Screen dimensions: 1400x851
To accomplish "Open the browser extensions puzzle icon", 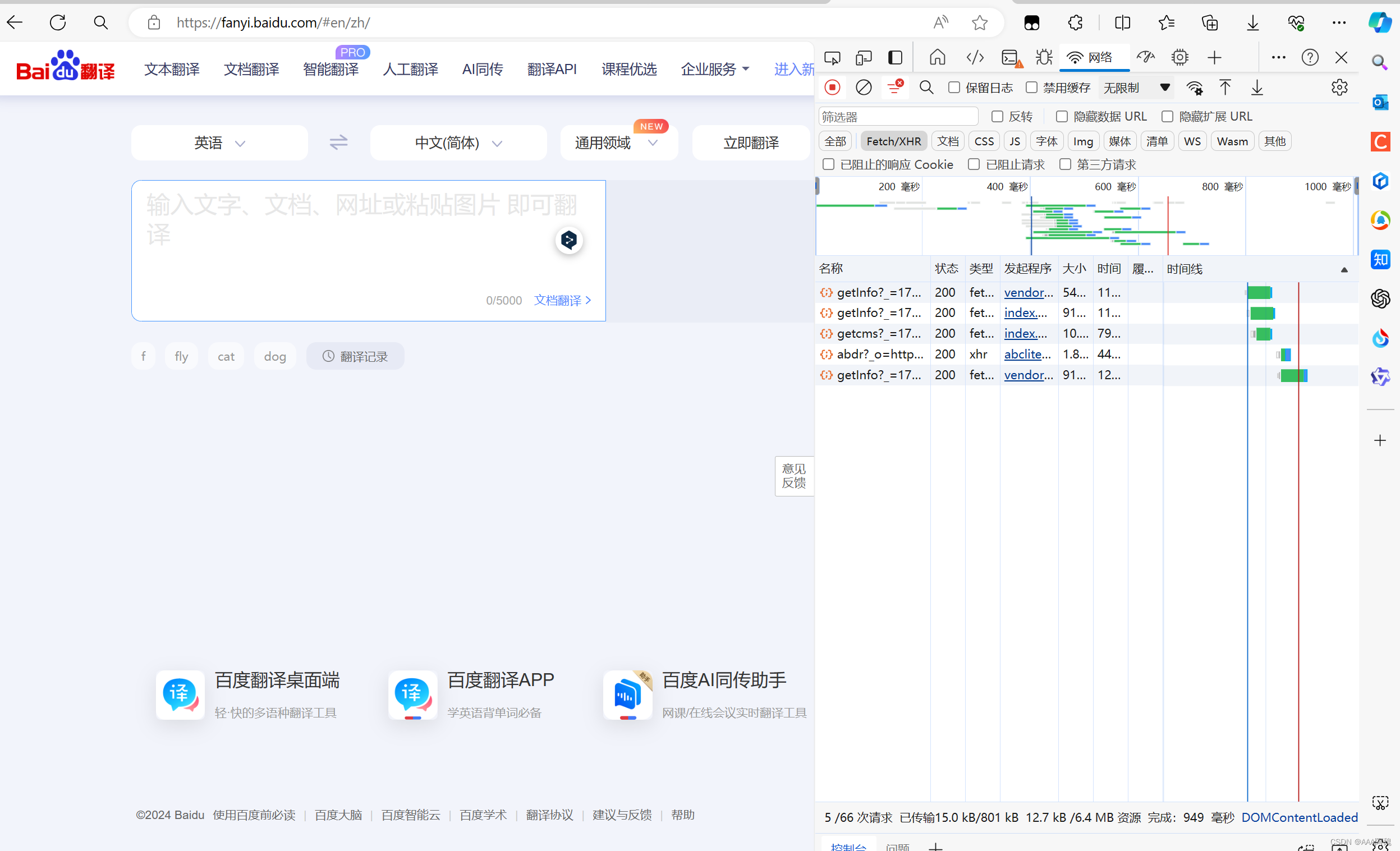I will click(1075, 22).
